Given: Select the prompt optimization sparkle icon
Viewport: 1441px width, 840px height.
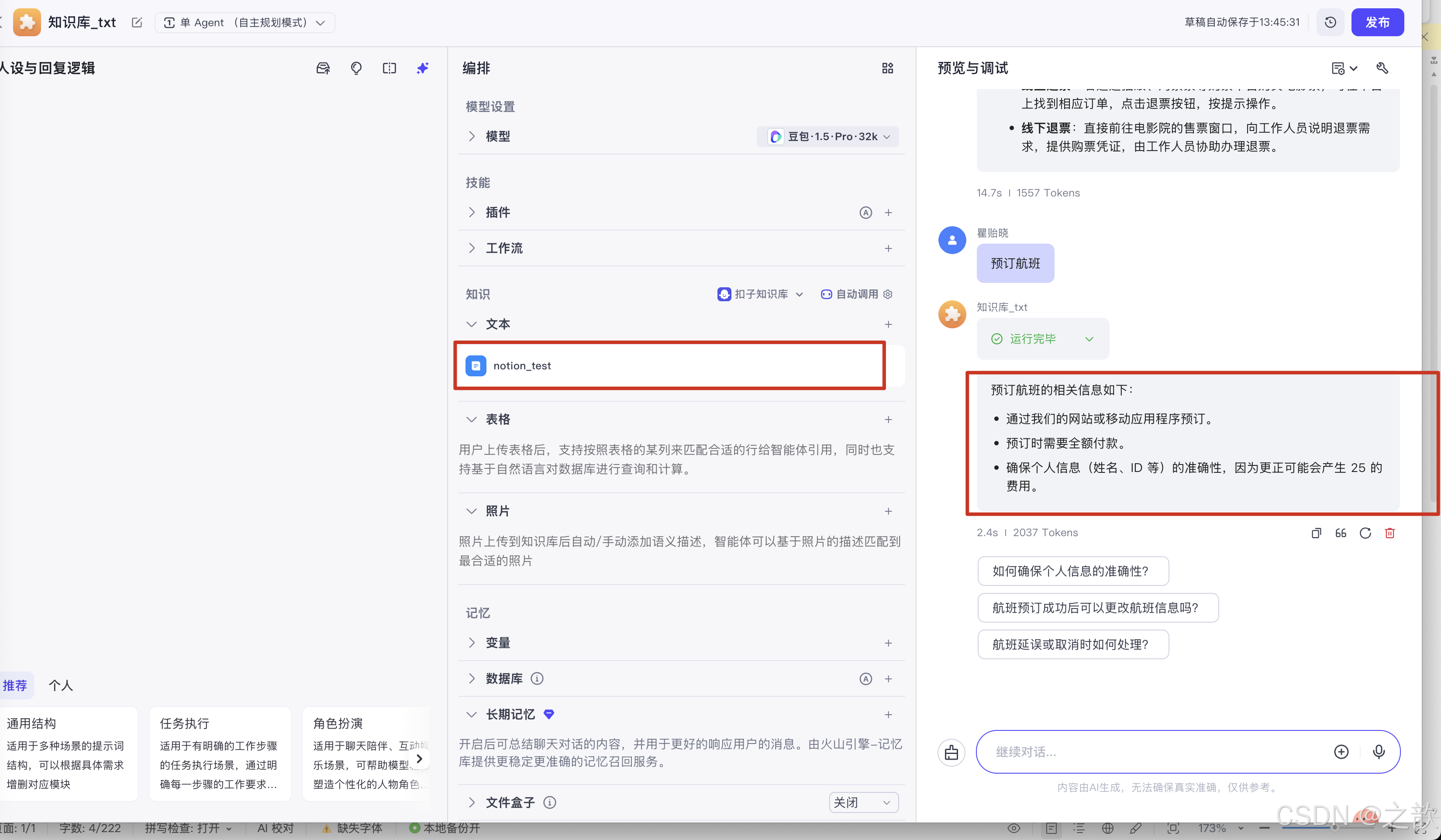Looking at the screenshot, I should click(x=422, y=68).
